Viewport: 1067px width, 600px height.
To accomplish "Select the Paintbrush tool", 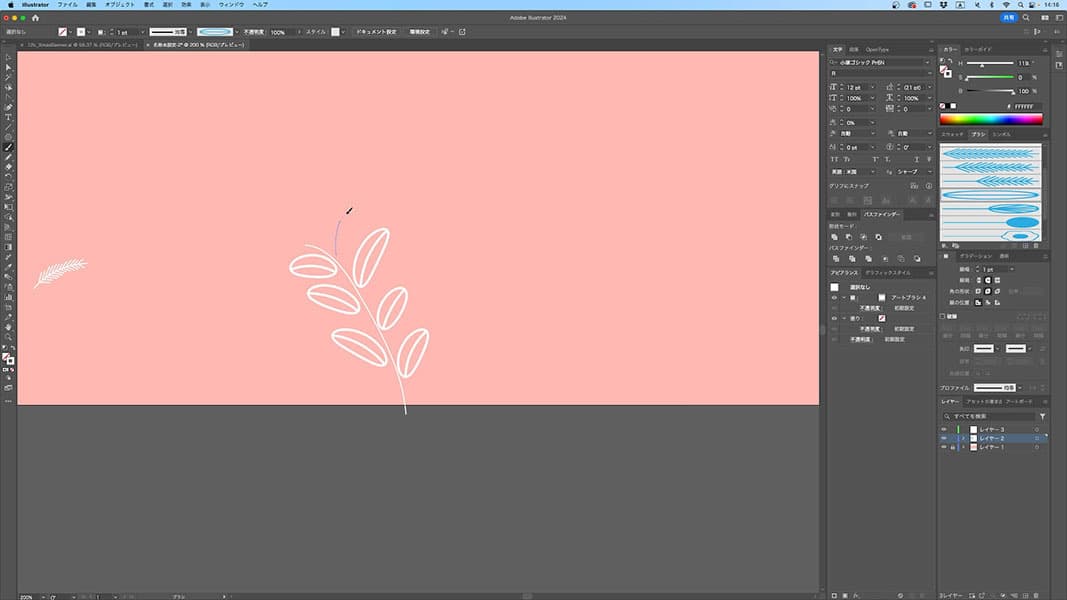I will click(8, 147).
